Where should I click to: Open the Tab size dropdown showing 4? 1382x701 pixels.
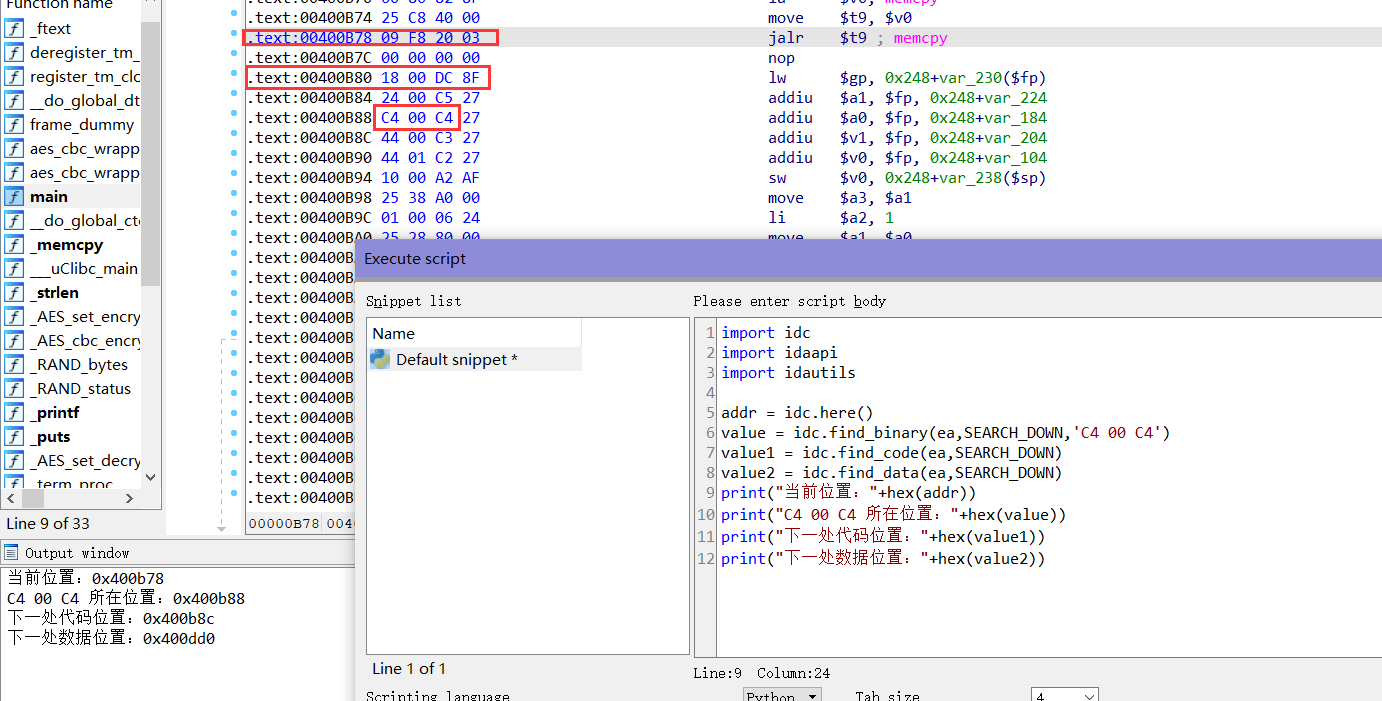coord(1065,696)
